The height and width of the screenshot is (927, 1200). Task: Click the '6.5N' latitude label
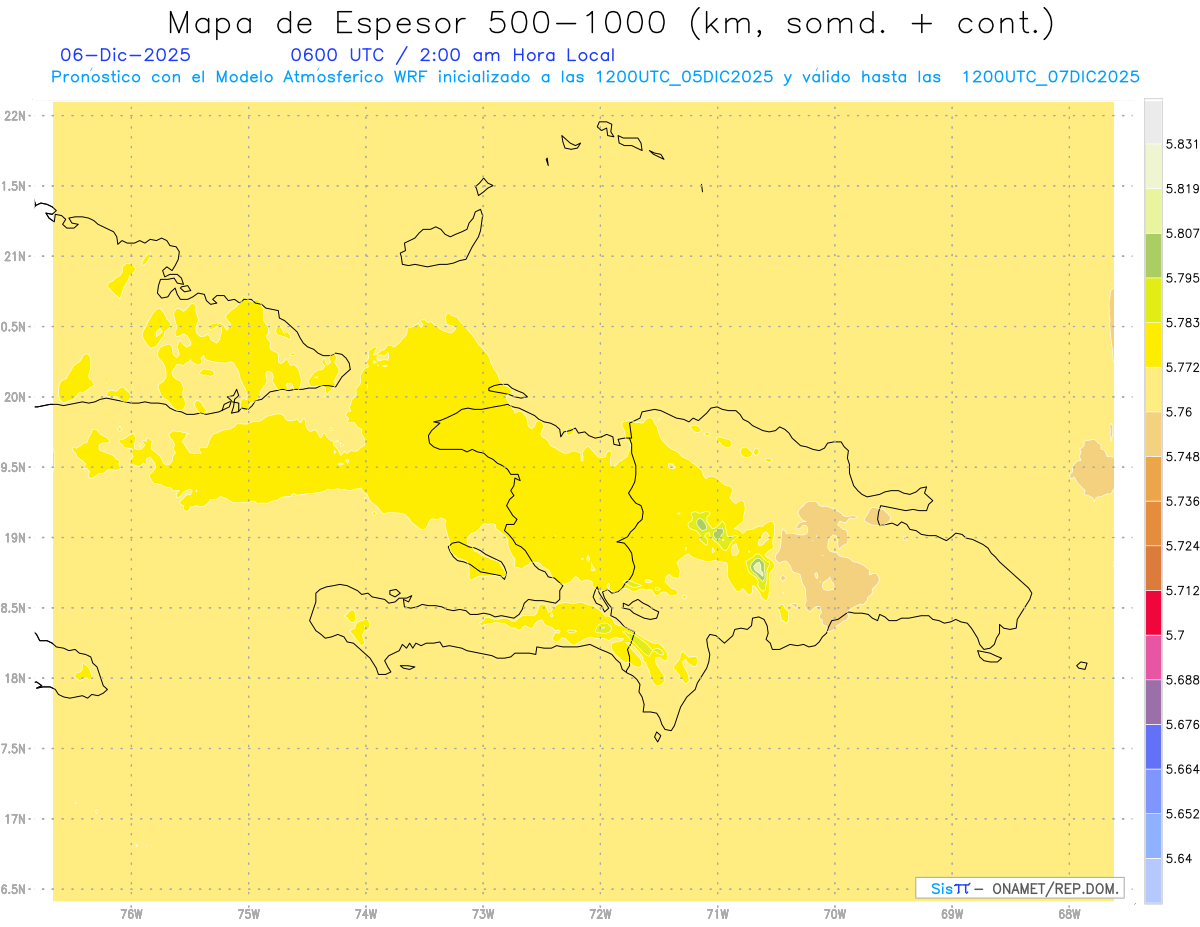[15, 889]
